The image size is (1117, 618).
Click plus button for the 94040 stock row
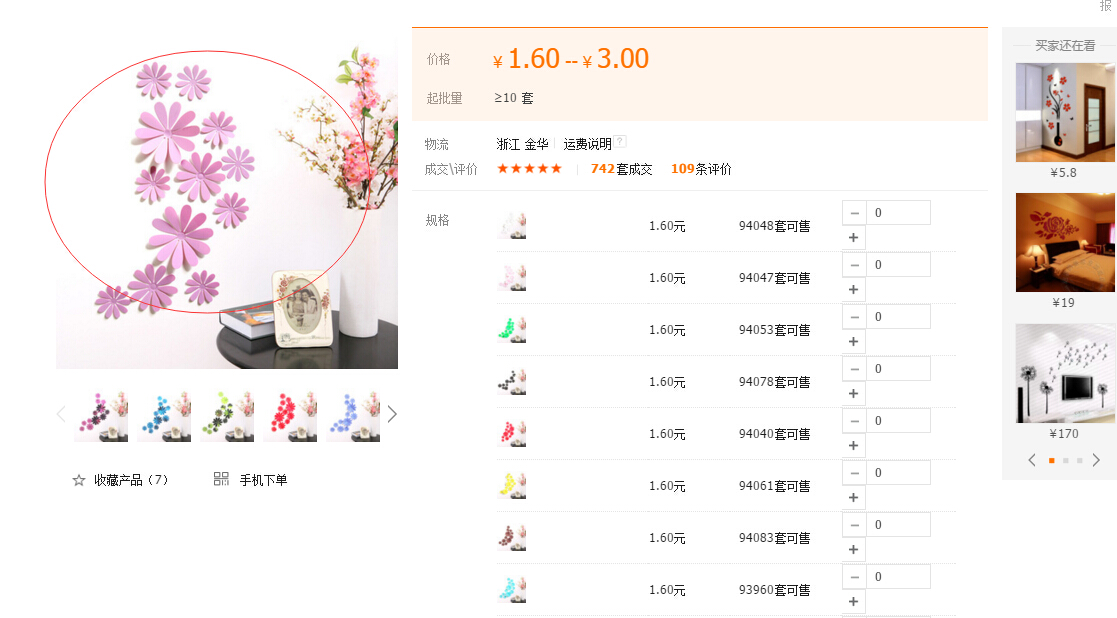tap(853, 446)
